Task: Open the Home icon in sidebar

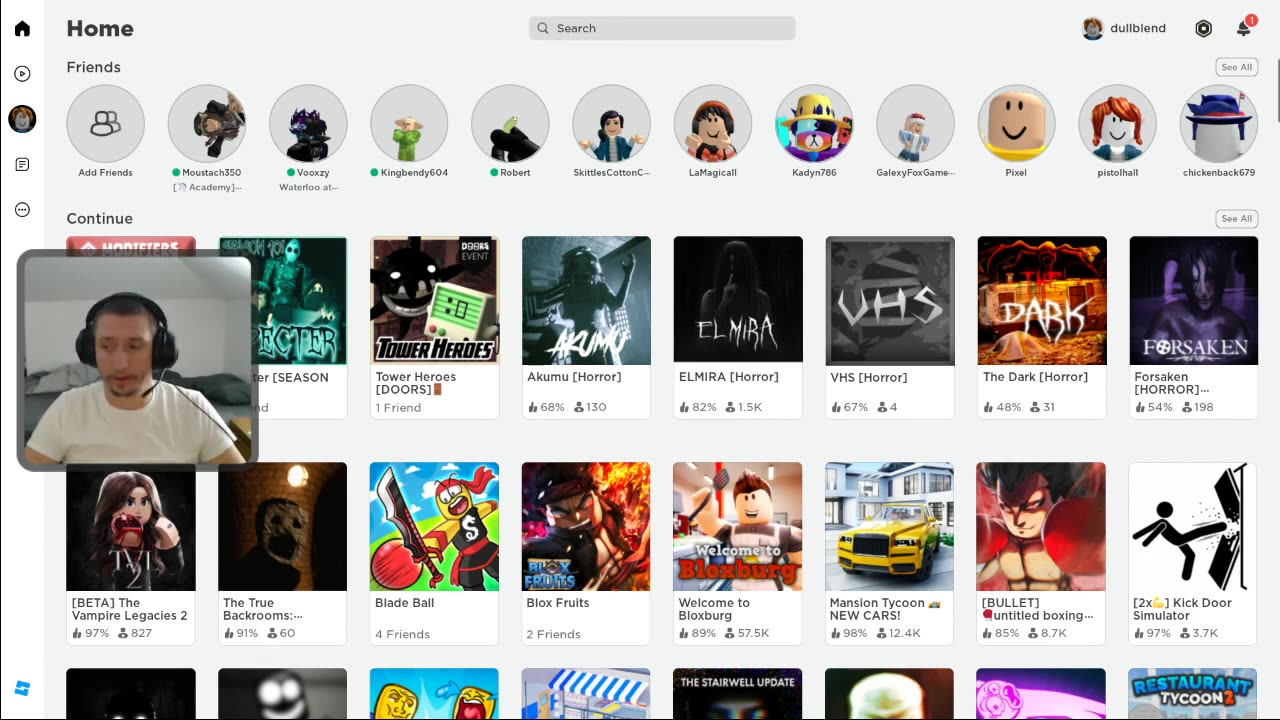Action: 22,28
